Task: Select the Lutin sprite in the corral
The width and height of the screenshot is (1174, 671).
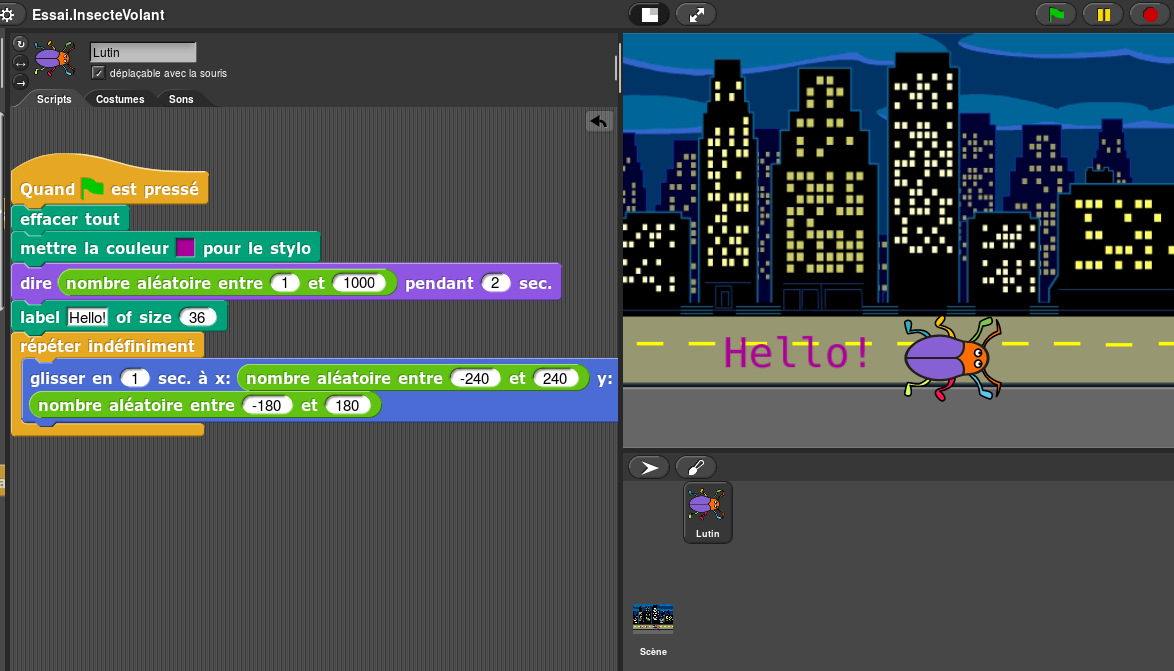Action: tap(708, 512)
